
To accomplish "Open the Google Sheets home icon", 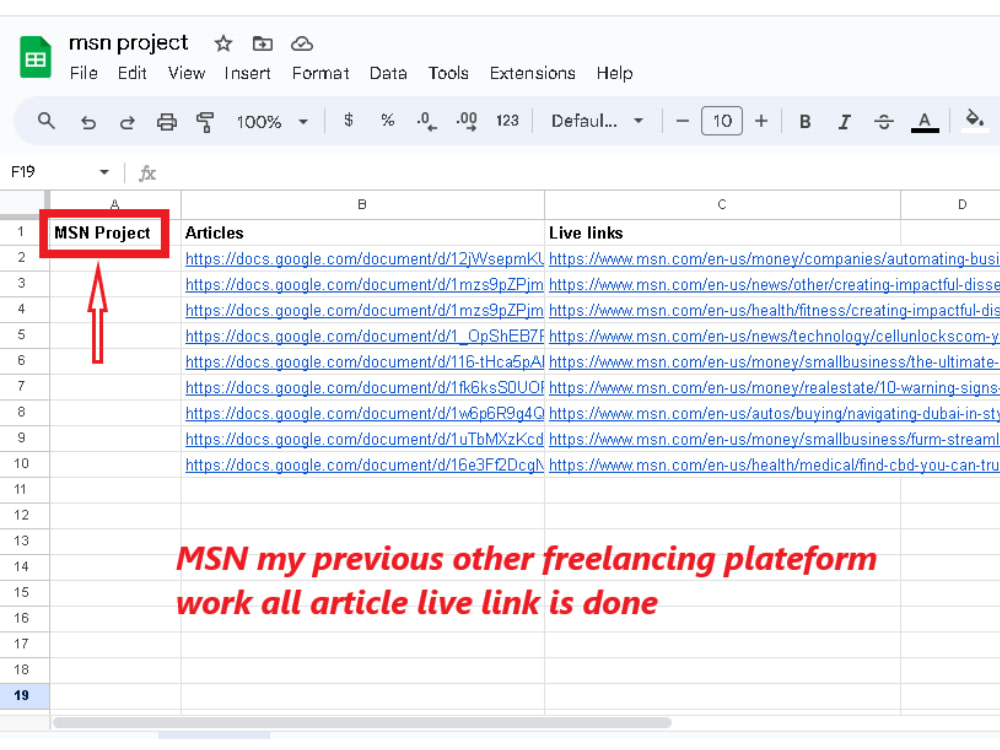I will [35, 57].
